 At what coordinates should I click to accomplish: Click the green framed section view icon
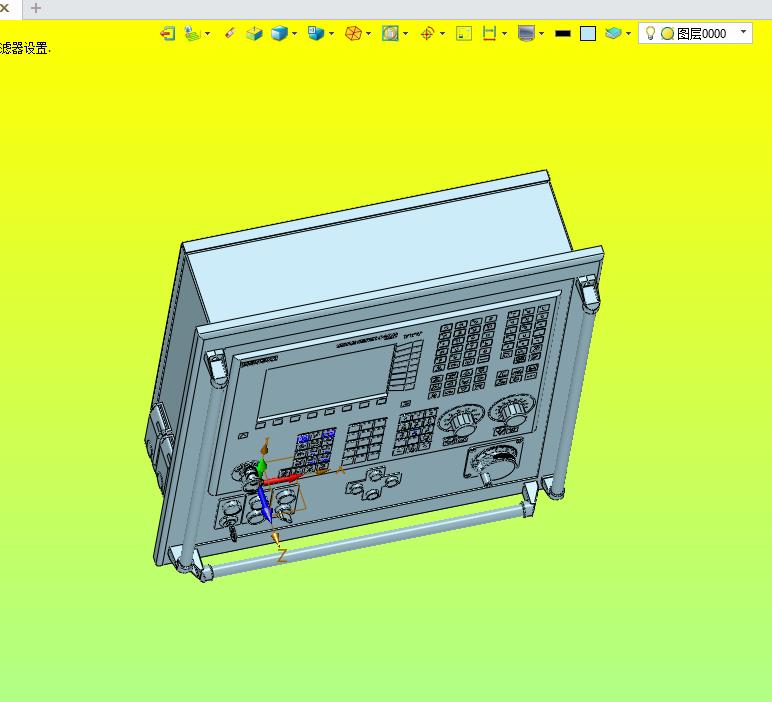point(390,33)
